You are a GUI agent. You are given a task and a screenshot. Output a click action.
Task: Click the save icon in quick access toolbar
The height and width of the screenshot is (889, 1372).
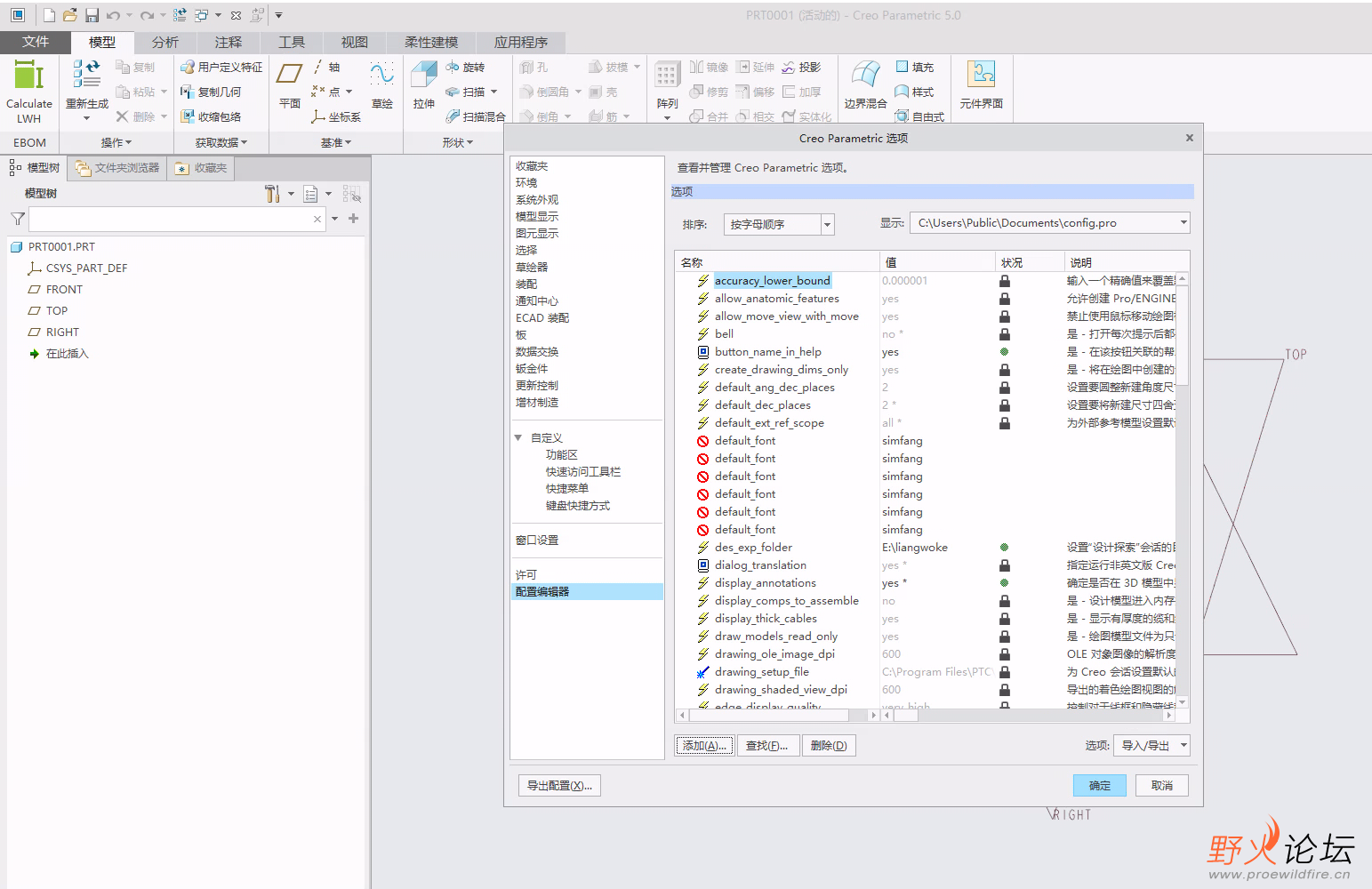92,15
